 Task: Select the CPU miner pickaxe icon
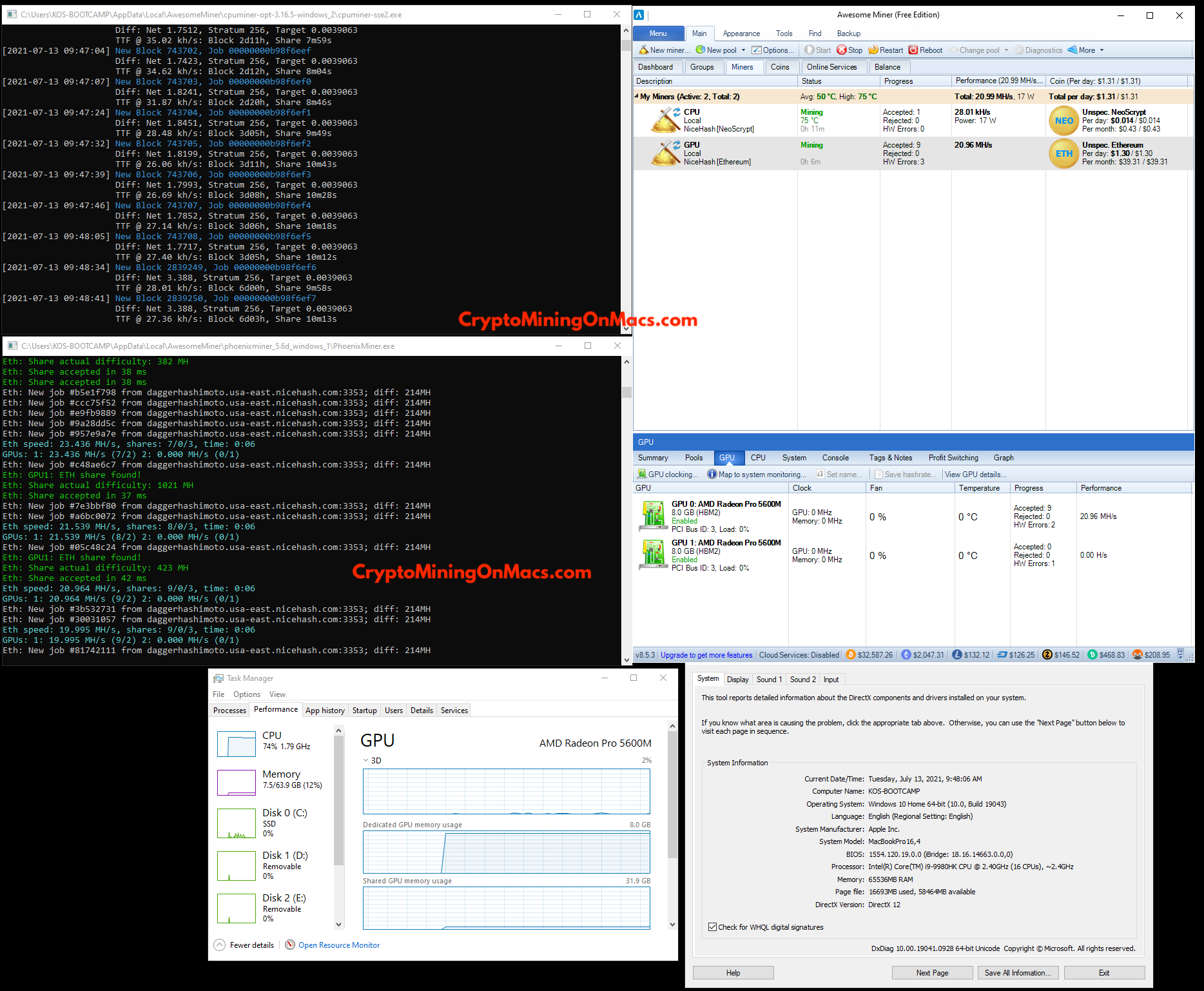(666, 120)
